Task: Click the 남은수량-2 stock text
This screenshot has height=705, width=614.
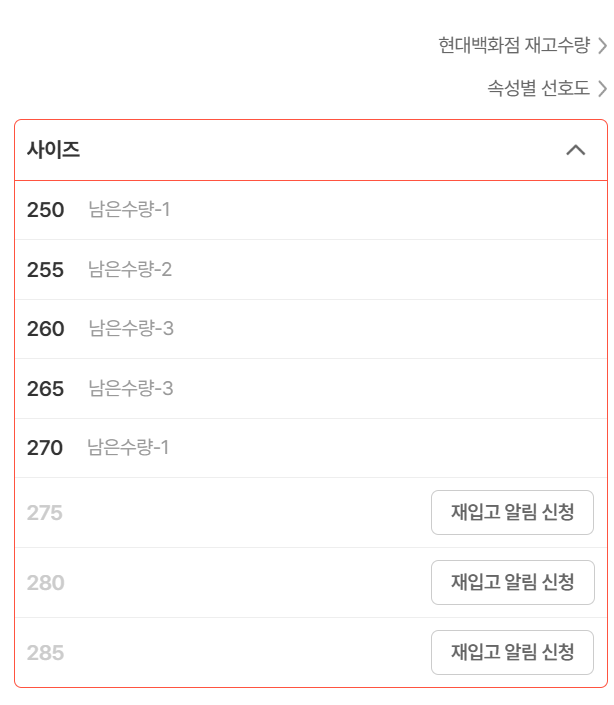Action: (x=130, y=270)
